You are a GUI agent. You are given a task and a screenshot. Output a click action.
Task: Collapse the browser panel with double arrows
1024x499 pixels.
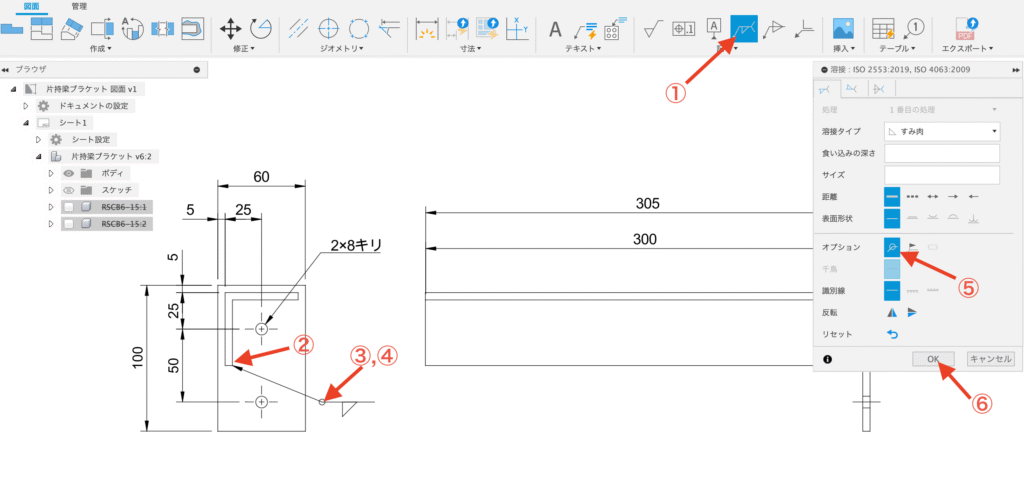coord(5,69)
